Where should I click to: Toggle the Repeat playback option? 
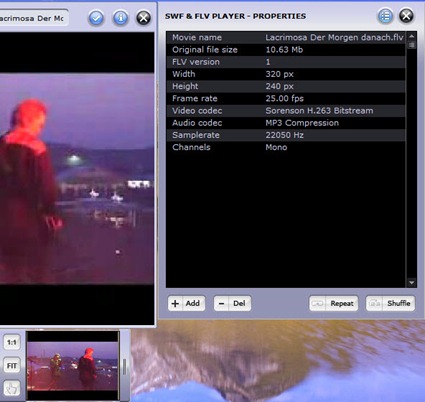(334, 303)
